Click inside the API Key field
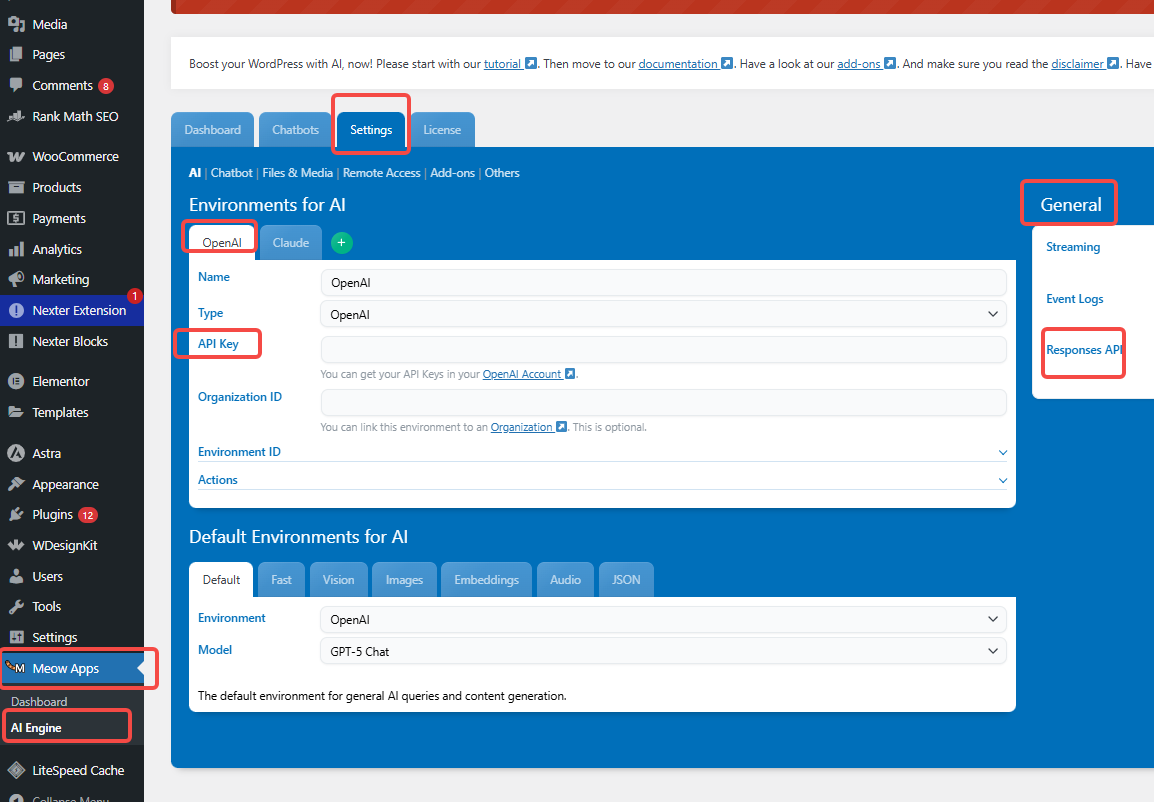 click(x=663, y=348)
